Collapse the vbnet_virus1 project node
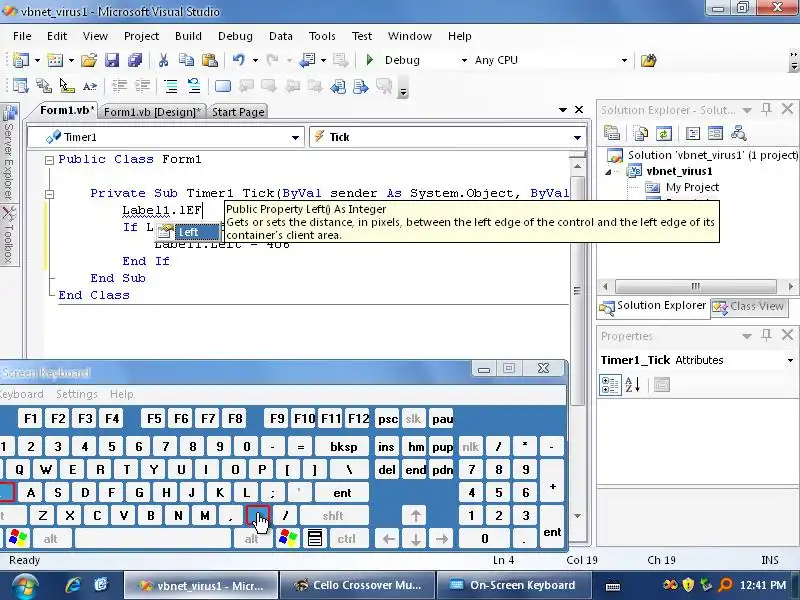This screenshot has height=600, width=800. click(609, 172)
